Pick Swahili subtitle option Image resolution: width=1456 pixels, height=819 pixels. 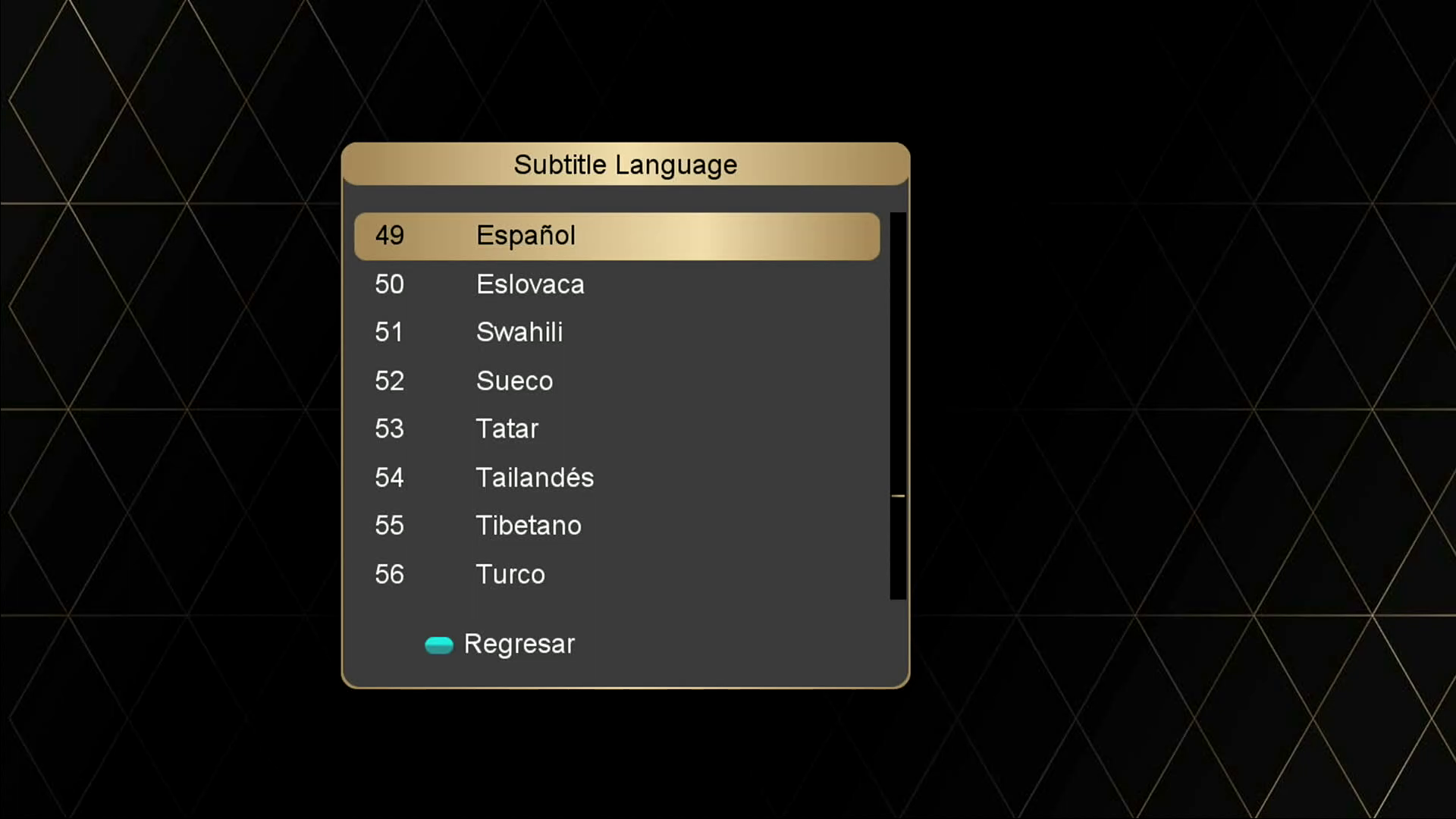[519, 332]
